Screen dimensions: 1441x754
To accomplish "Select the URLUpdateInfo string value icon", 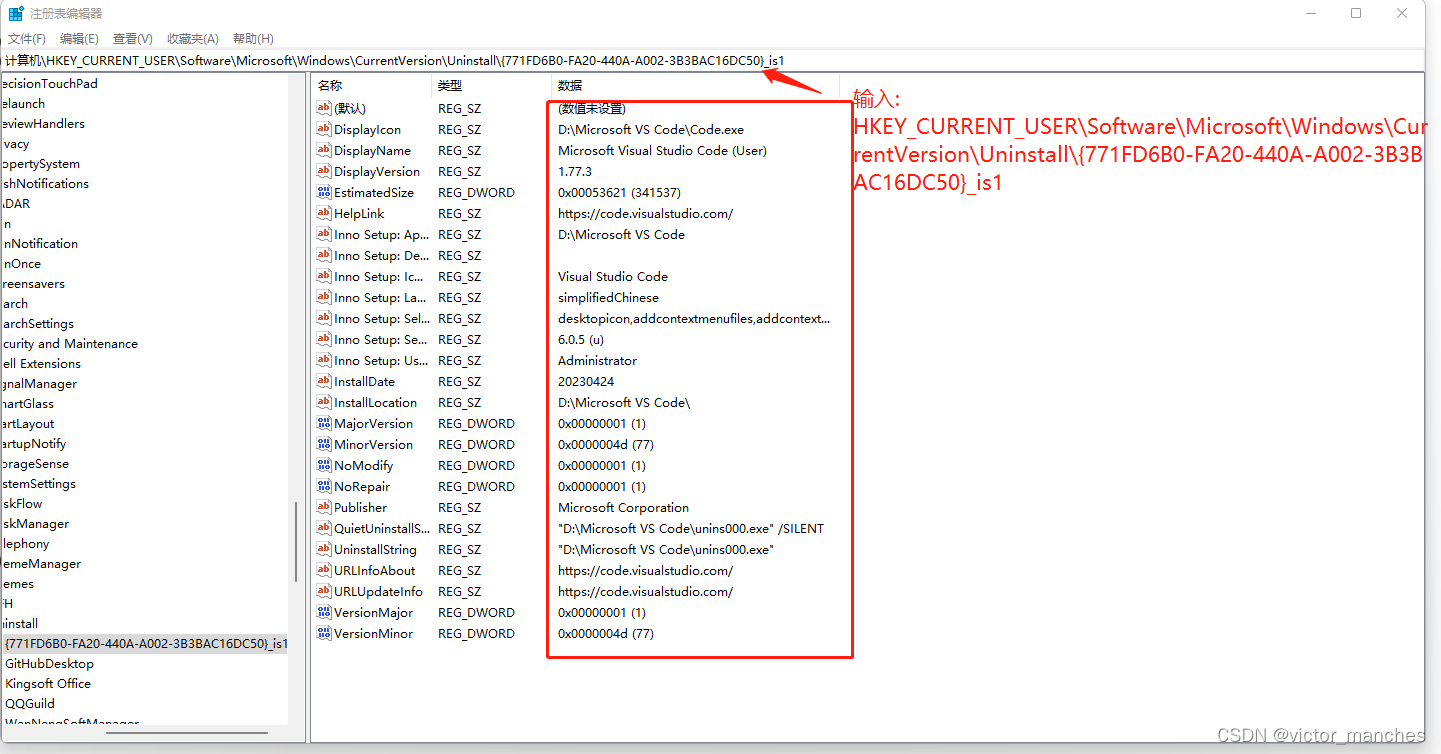I will click(324, 591).
